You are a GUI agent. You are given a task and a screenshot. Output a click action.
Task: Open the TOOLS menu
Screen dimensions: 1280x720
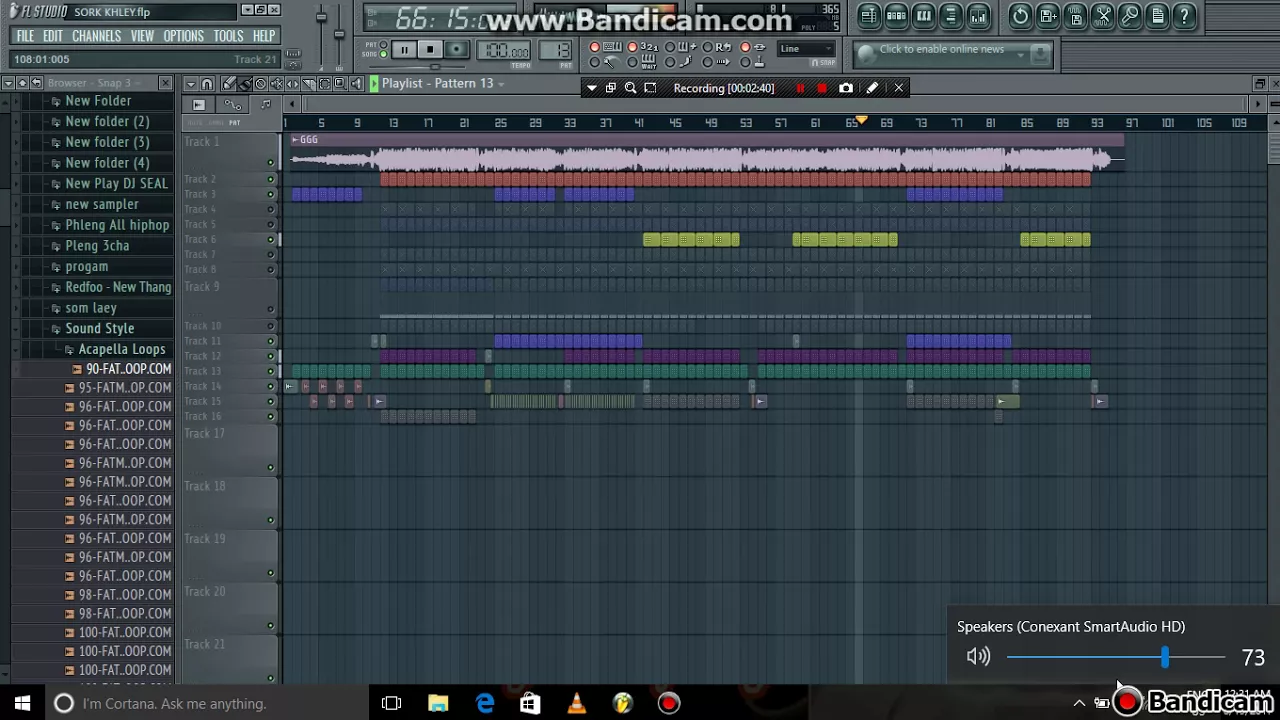tap(228, 36)
